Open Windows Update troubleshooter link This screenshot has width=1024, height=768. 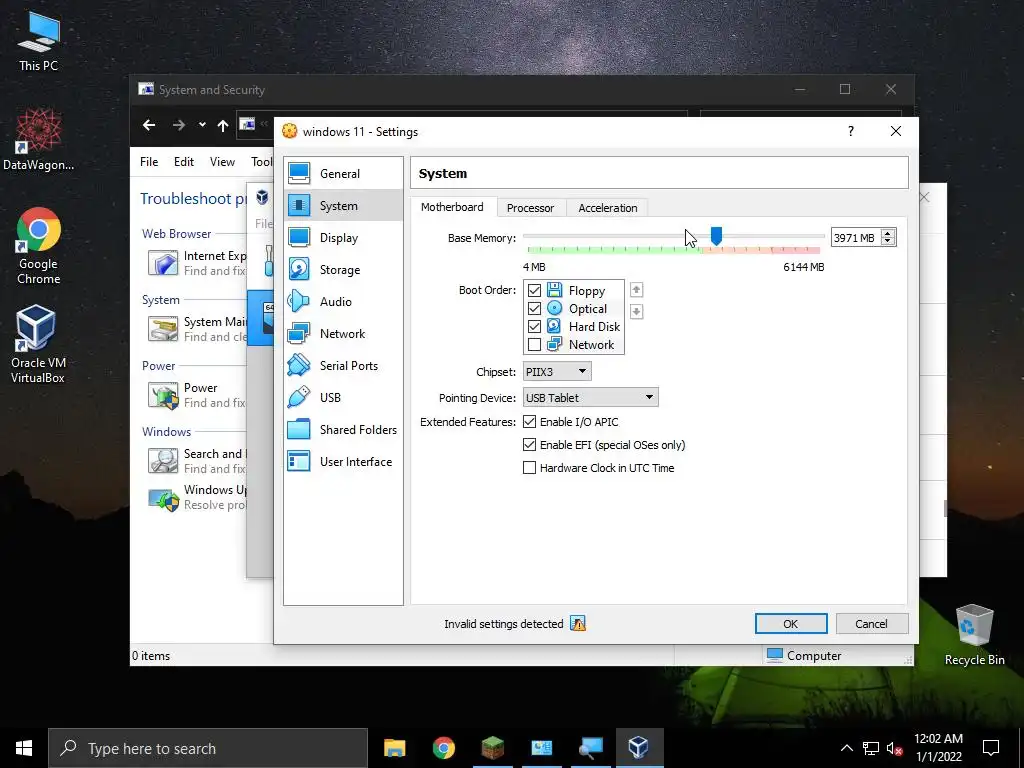tap(215, 489)
